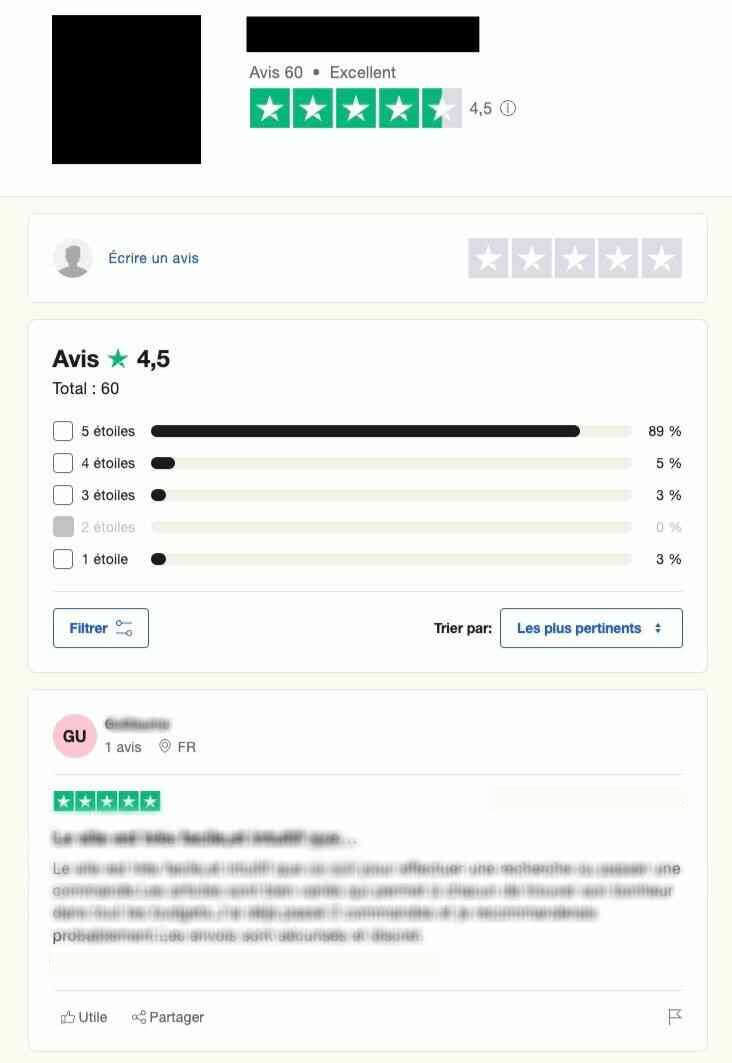This screenshot has width=732, height=1063.
Task: Click the info icon next to 4,5 score
Action: [508, 108]
